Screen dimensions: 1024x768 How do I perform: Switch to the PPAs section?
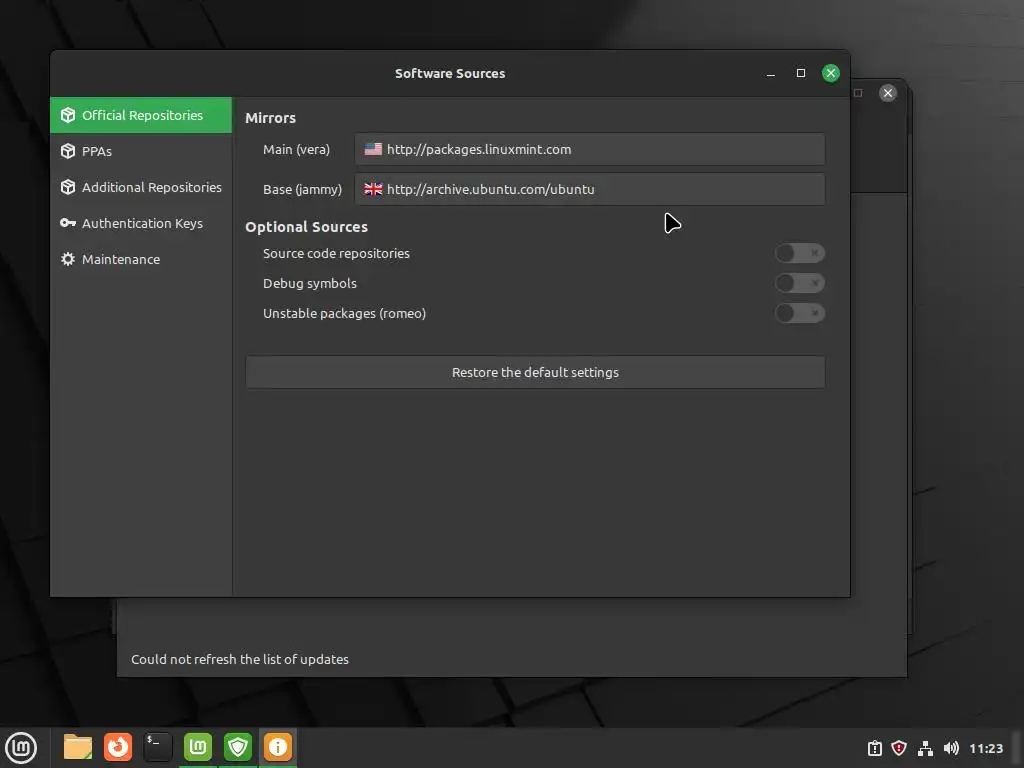pos(141,151)
